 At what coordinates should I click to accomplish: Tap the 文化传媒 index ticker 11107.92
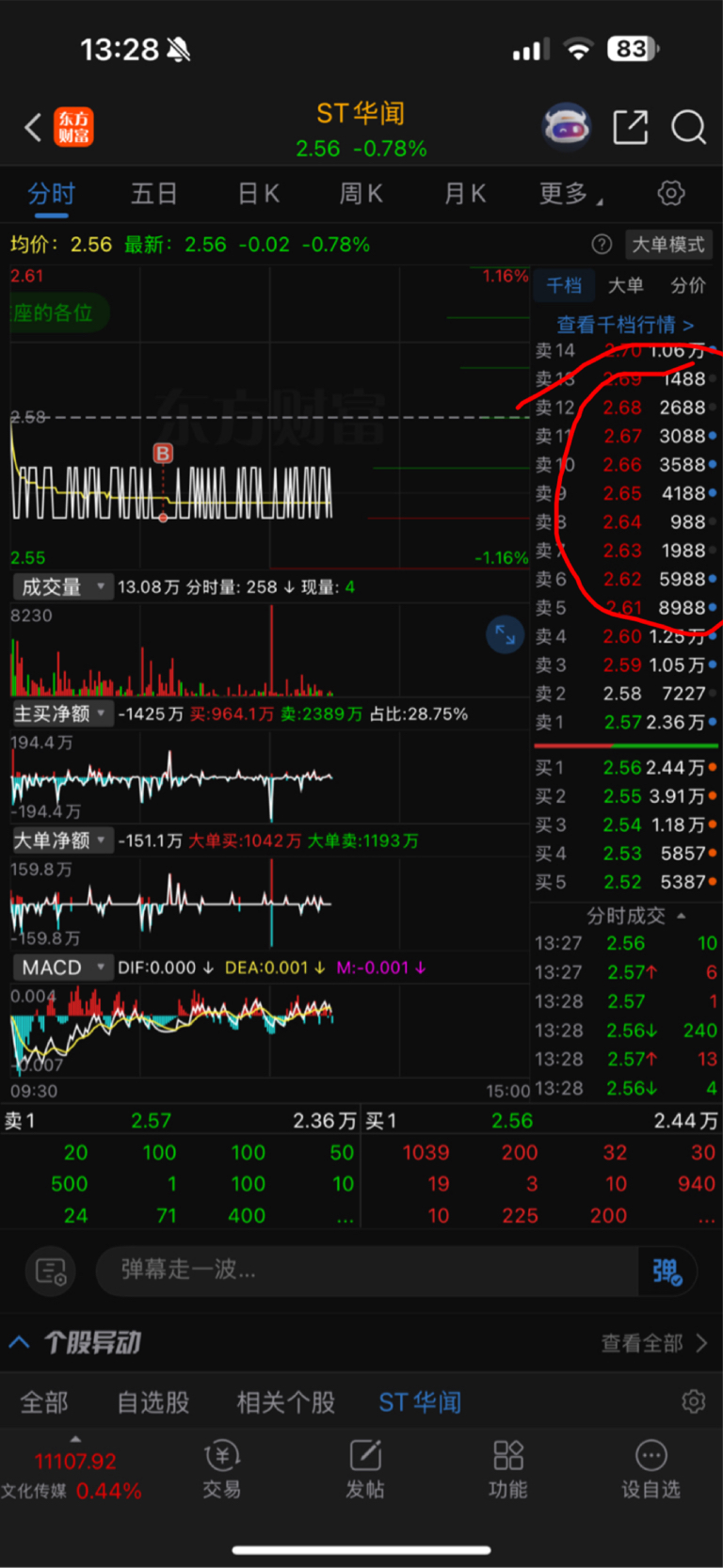(72, 1476)
